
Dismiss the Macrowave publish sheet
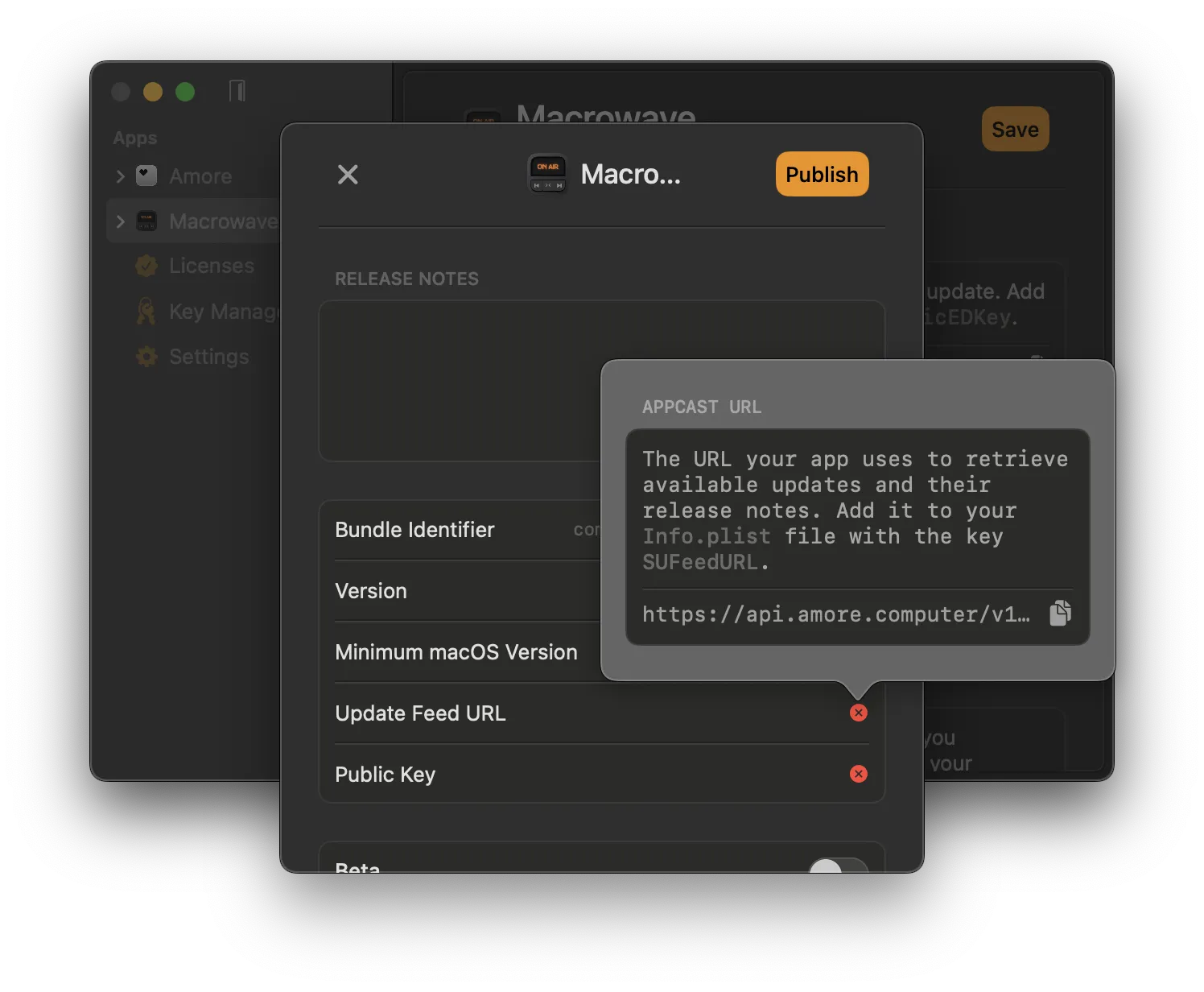347,174
